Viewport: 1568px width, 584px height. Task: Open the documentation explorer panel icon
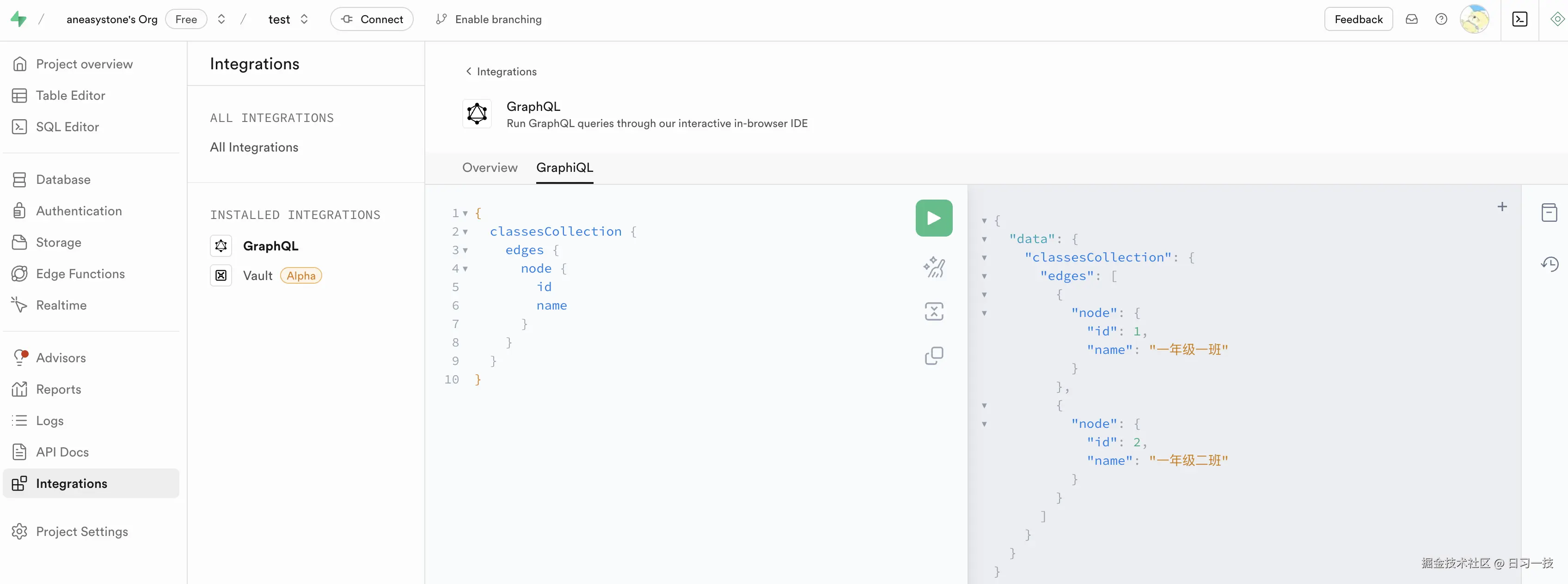(x=1549, y=212)
